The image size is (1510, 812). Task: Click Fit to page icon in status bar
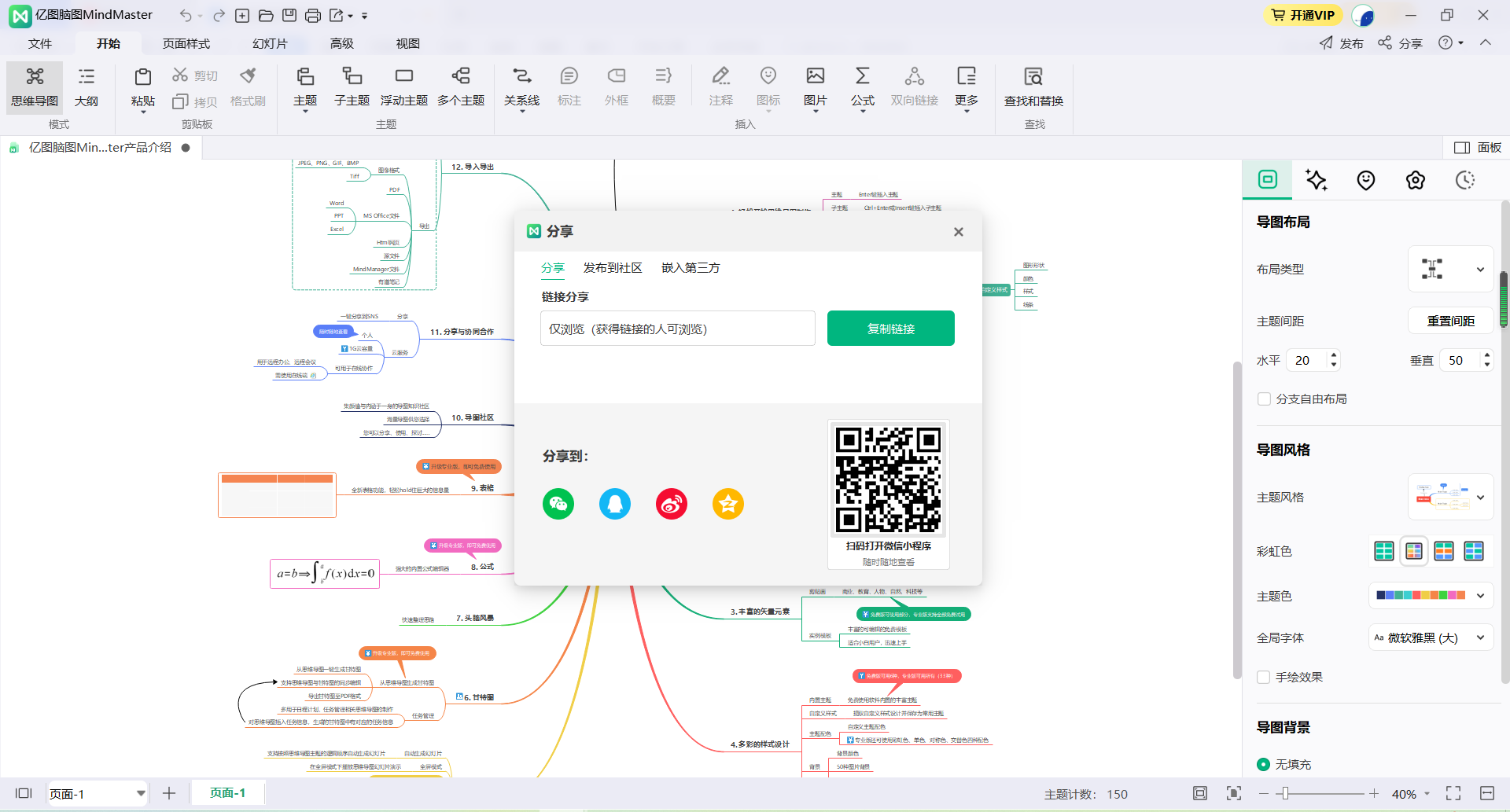(x=1200, y=793)
